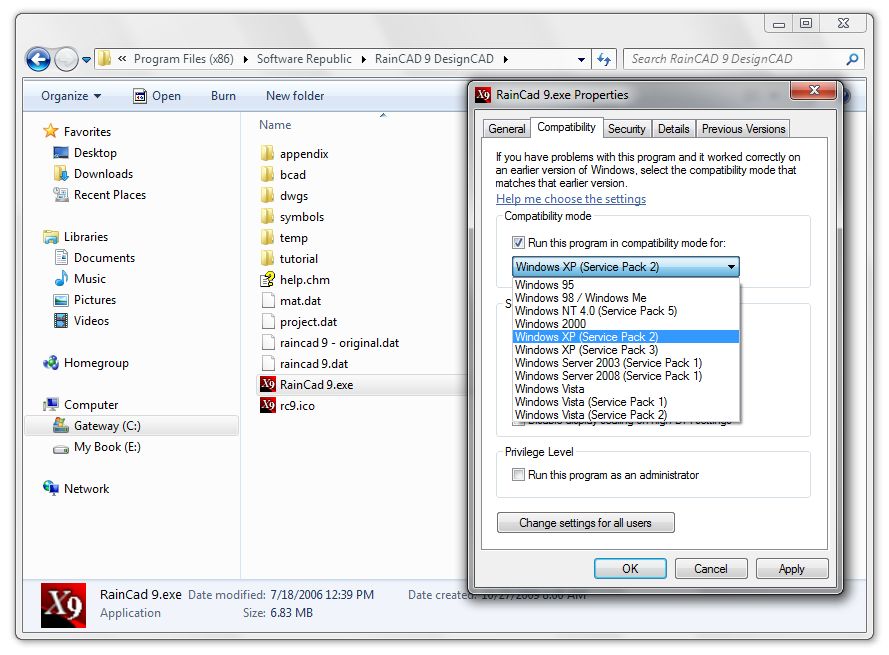The image size is (889, 655).
Task: Switch to the General tab
Action: pyautogui.click(x=507, y=129)
